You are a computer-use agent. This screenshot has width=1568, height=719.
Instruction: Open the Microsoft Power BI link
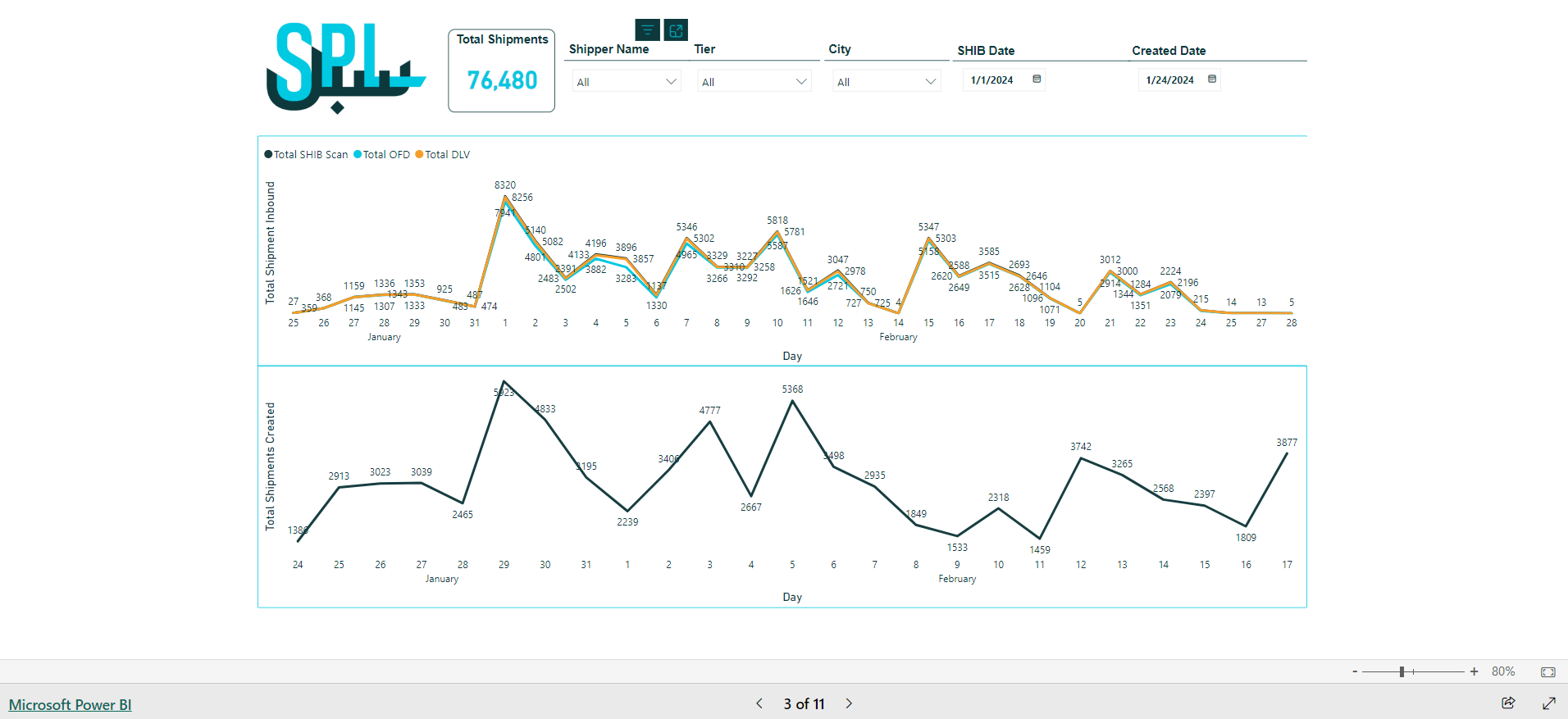click(x=70, y=704)
